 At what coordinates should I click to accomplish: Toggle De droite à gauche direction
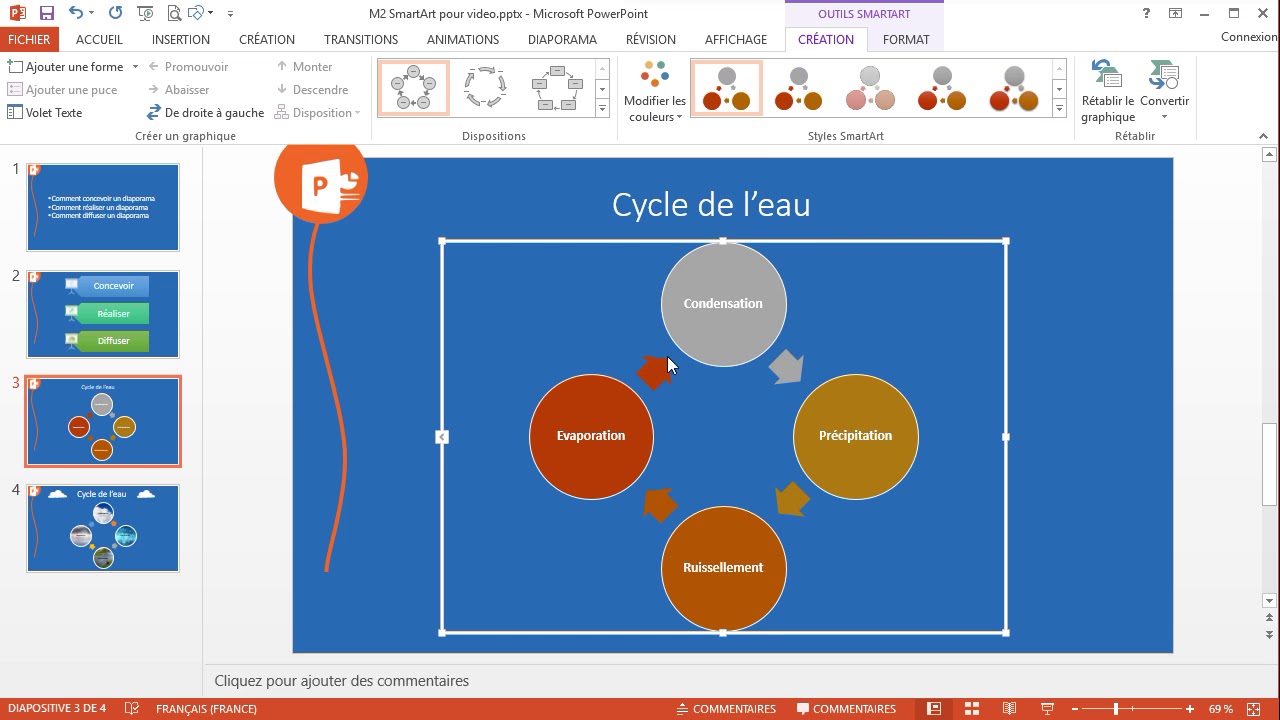coord(205,113)
